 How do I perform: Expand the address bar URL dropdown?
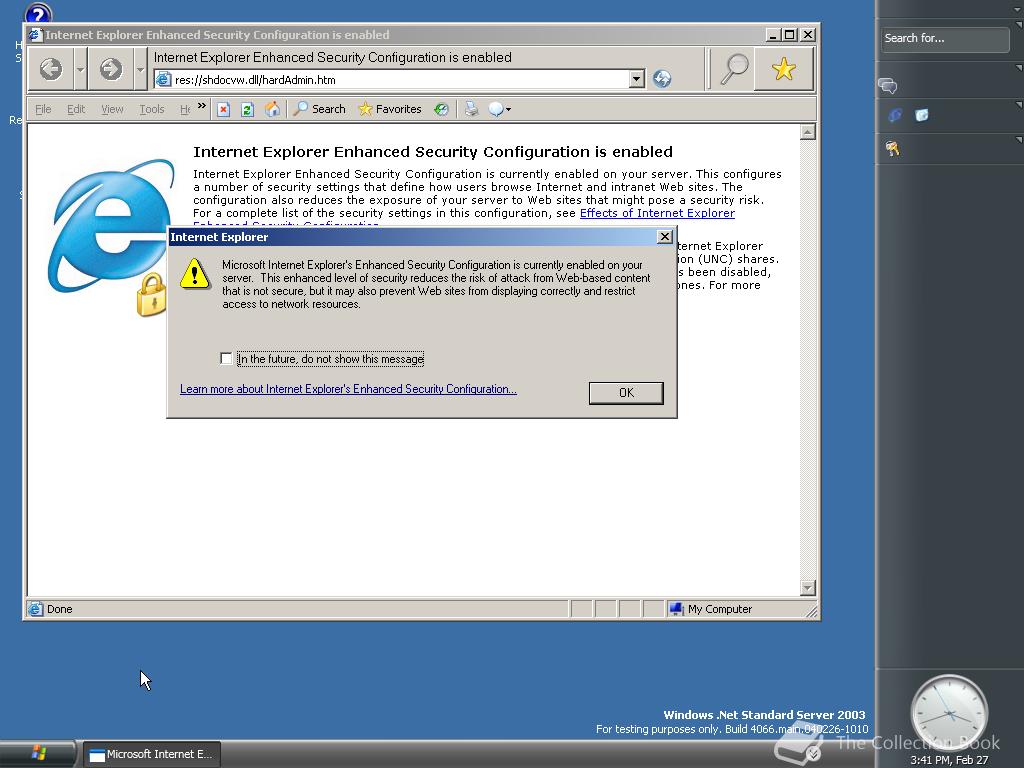coord(637,80)
